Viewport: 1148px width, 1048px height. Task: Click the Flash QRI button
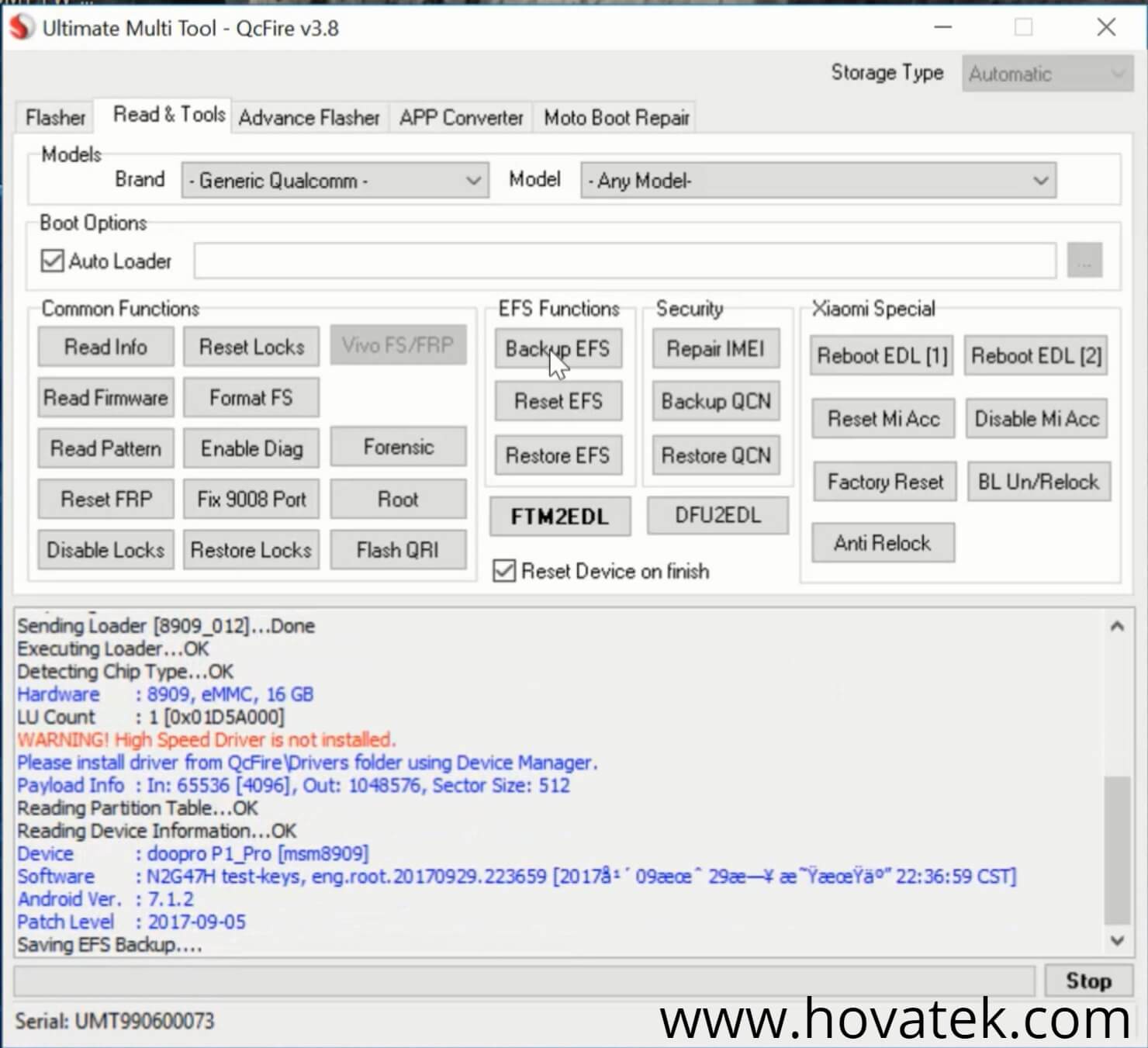coord(399,550)
